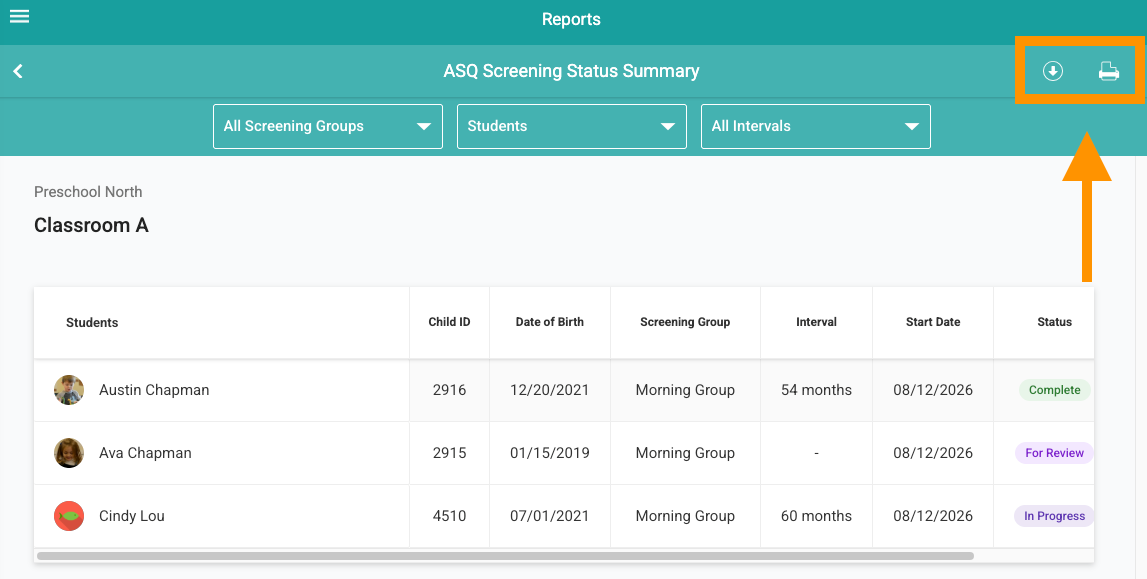Viewport: 1147px width, 579px height.
Task: Go back using the left chevron
Action: click(x=18, y=71)
